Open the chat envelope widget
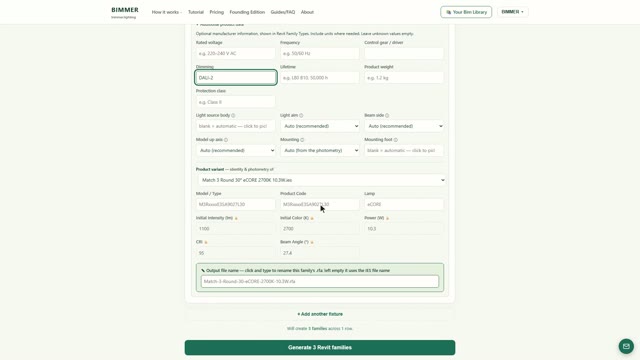The image size is (640, 360). [626, 346]
